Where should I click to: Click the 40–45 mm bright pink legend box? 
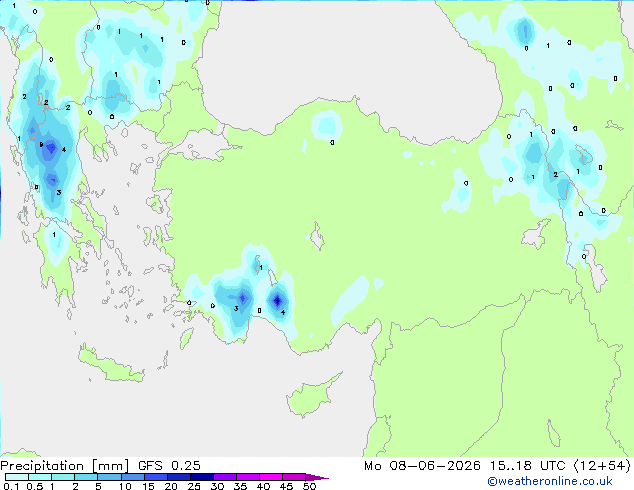(x=271, y=477)
